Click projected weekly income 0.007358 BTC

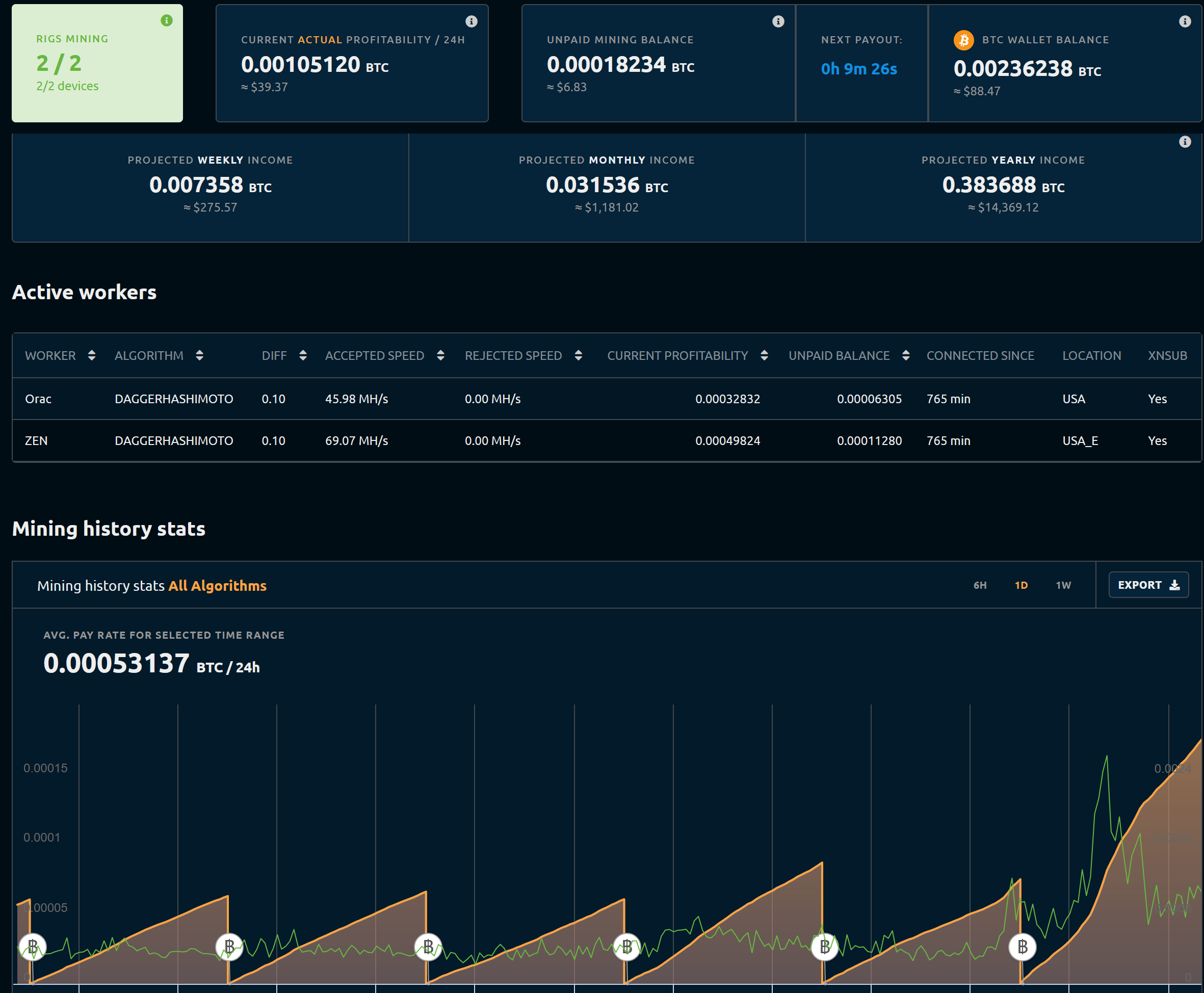point(211,185)
